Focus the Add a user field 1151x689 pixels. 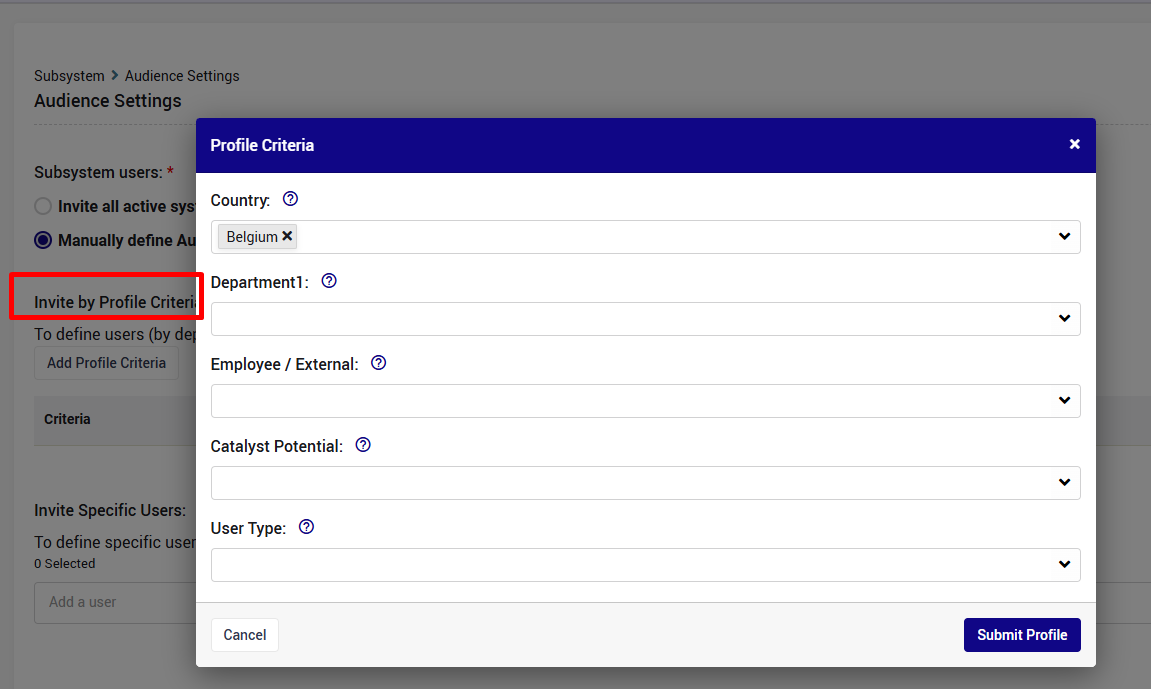pyautogui.click(x=115, y=602)
